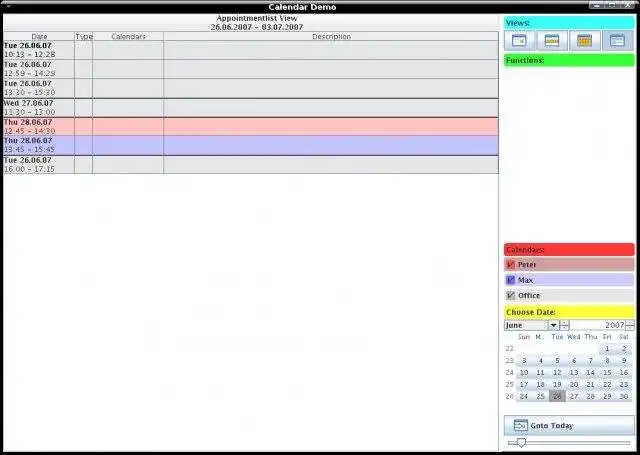Select the Tue 26.06.07 12:59 - 14:29 appointment
The image size is (640, 455).
click(251, 69)
